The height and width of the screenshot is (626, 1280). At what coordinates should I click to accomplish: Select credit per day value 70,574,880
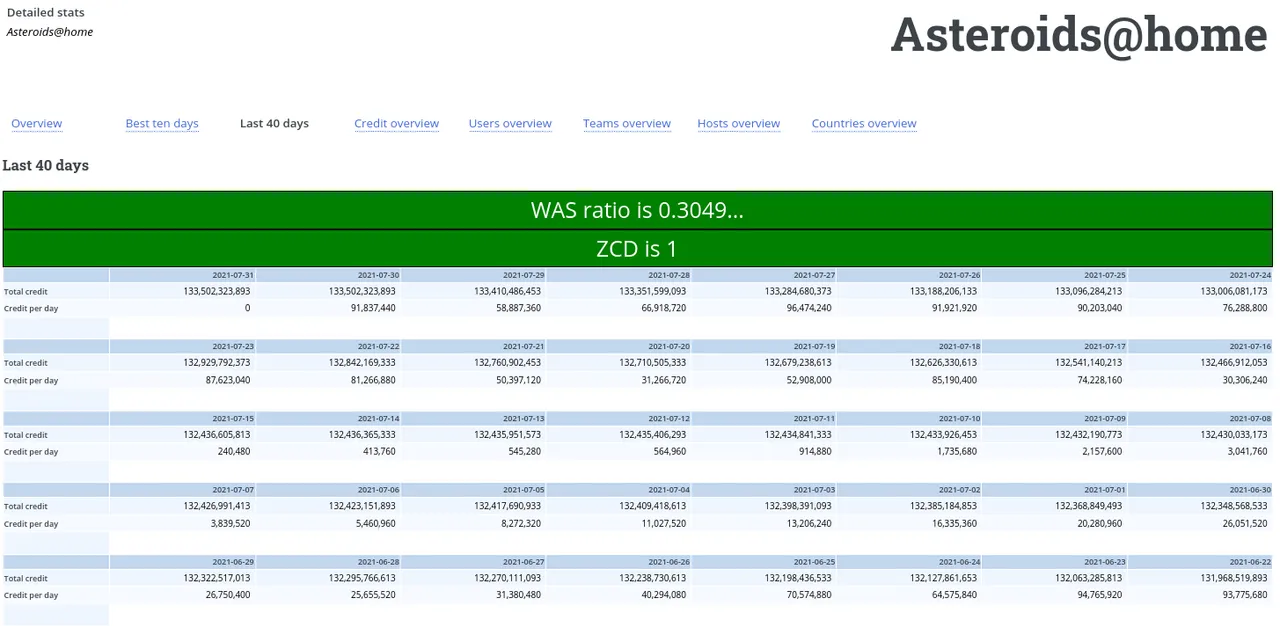tap(809, 595)
